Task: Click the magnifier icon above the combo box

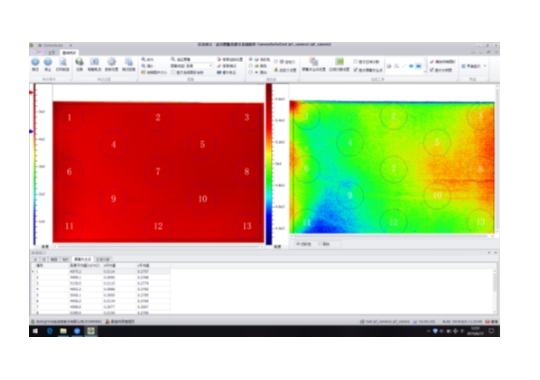Action: coord(173,59)
